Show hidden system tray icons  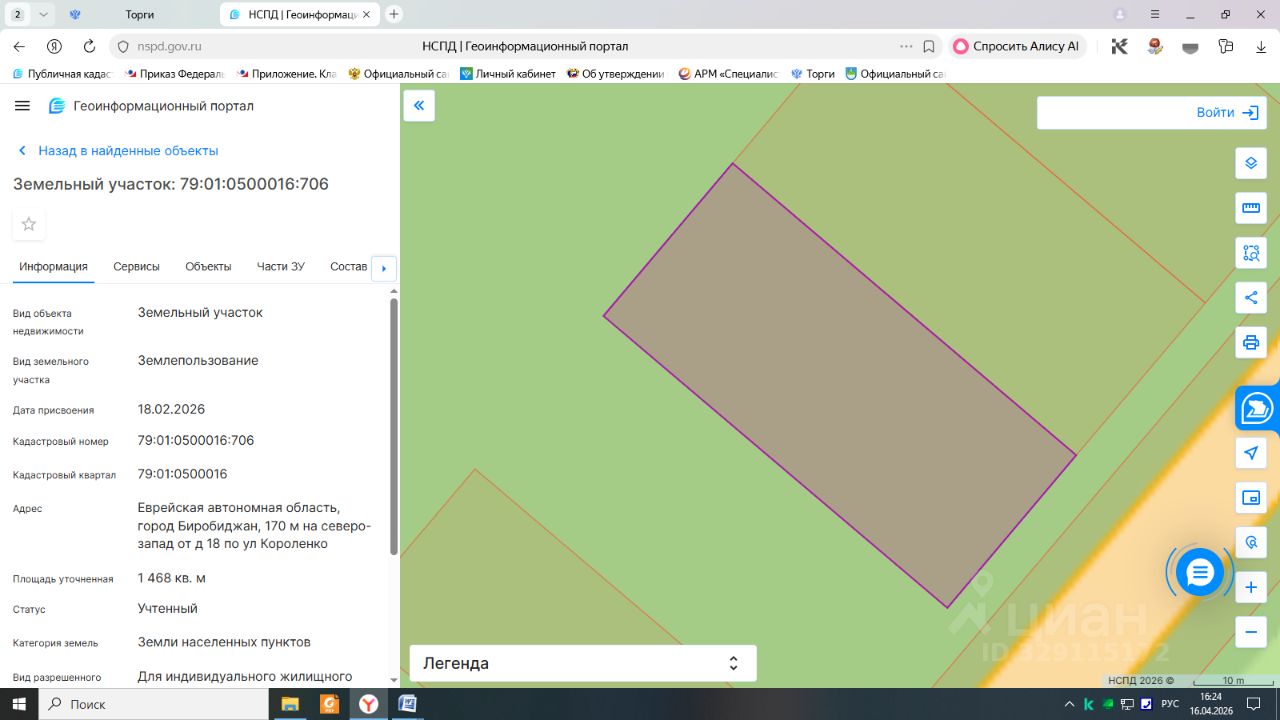pyautogui.click(x=1070, y=704)
